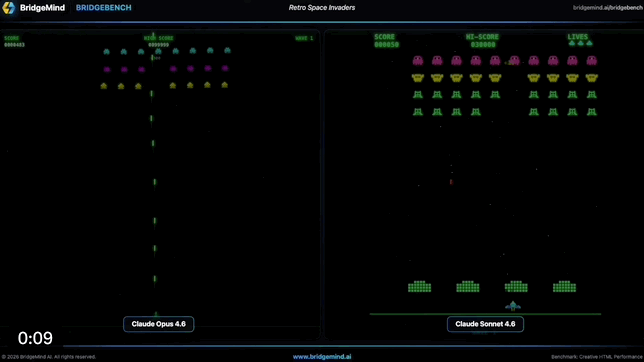
Task: Click the red enemy bullet in Sonnet game
Action: (451, 182)
